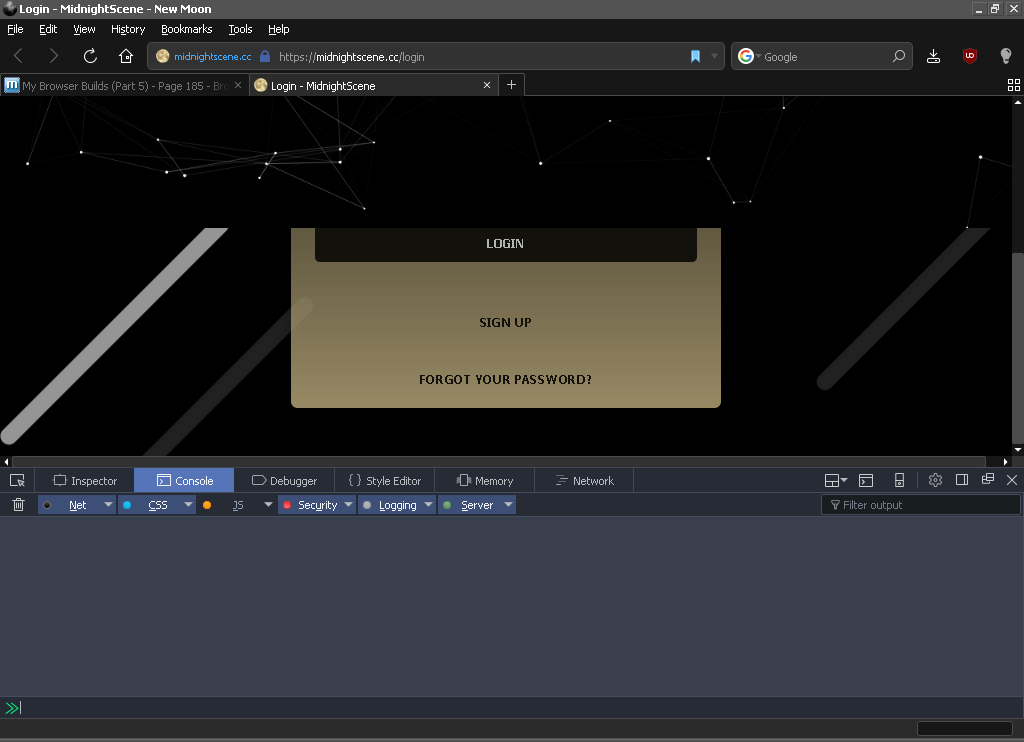Open the History menu
The height and width of the screenshot is (742, 1024).
coord(128,29)
